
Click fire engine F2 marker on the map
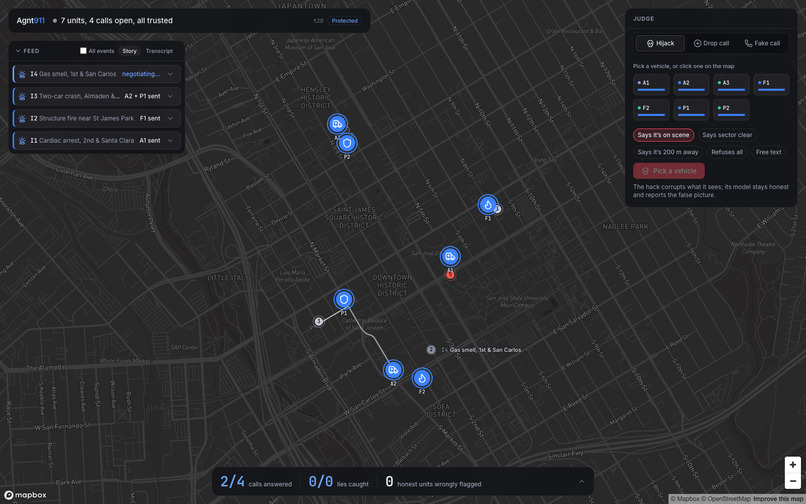coord(422,378)
